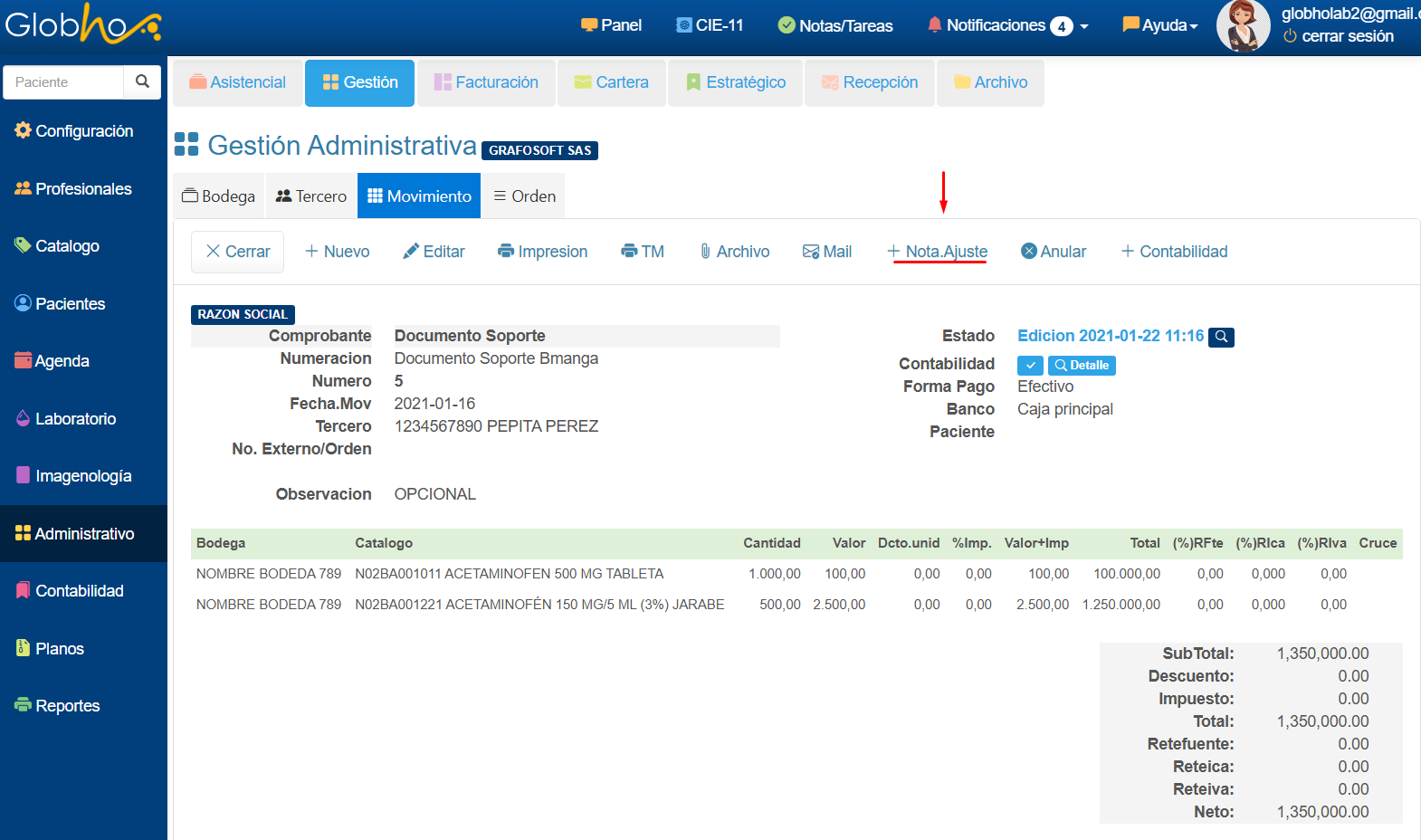1421x840 pixels.
Task: Click the Nota.Ajuste button
Action: tap(938, 252)
